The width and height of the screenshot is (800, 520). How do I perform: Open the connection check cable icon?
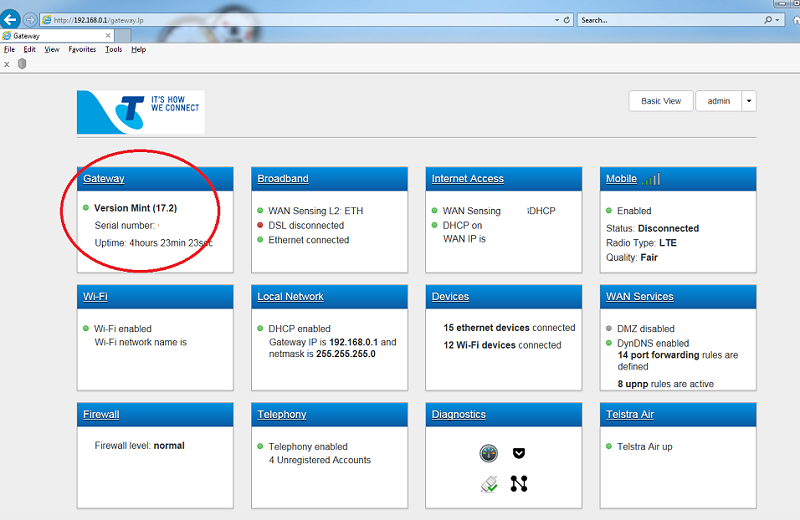(489, 484)
